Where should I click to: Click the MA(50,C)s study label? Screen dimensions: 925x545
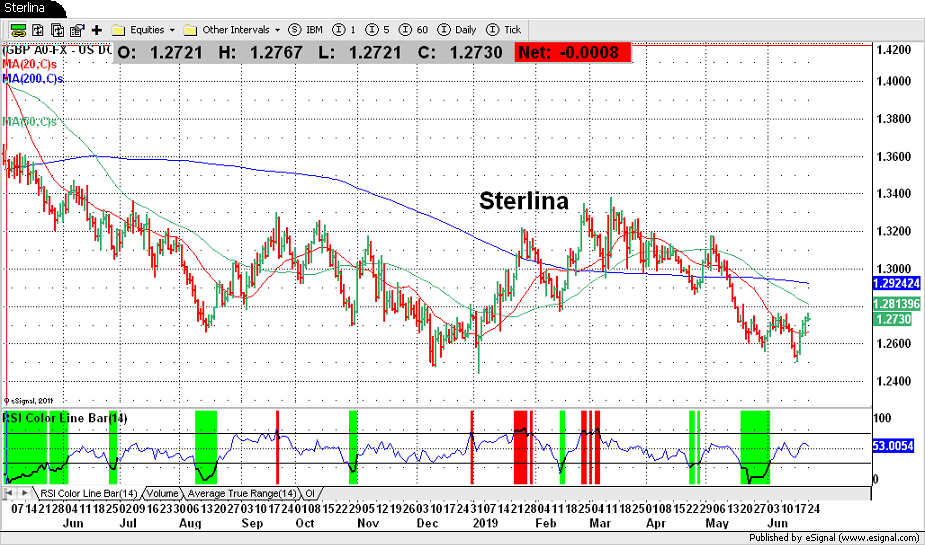click(x=29, y=122)
